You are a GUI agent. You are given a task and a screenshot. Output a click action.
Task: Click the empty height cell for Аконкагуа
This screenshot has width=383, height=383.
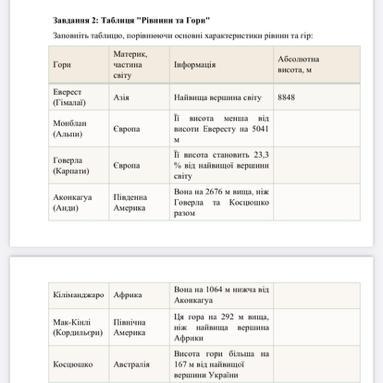(317, 202)
